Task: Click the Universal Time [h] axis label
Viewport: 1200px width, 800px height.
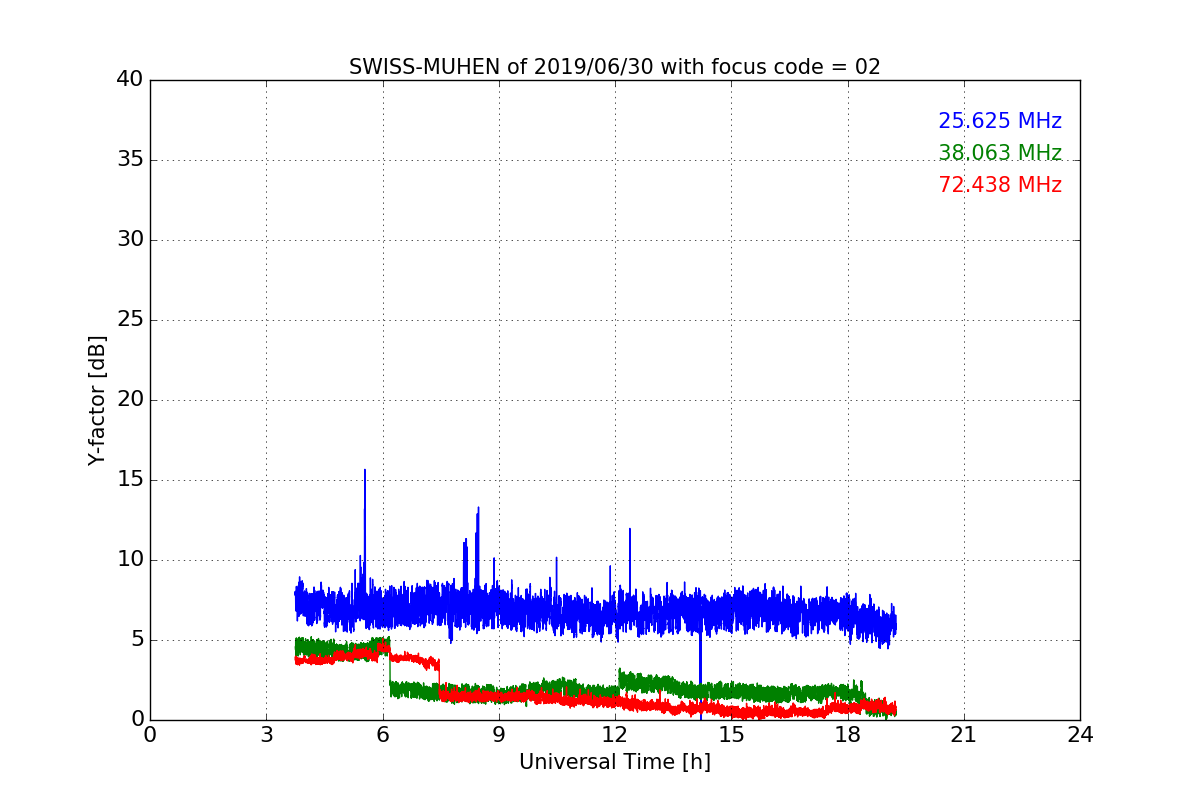Action: click(615, 762)
